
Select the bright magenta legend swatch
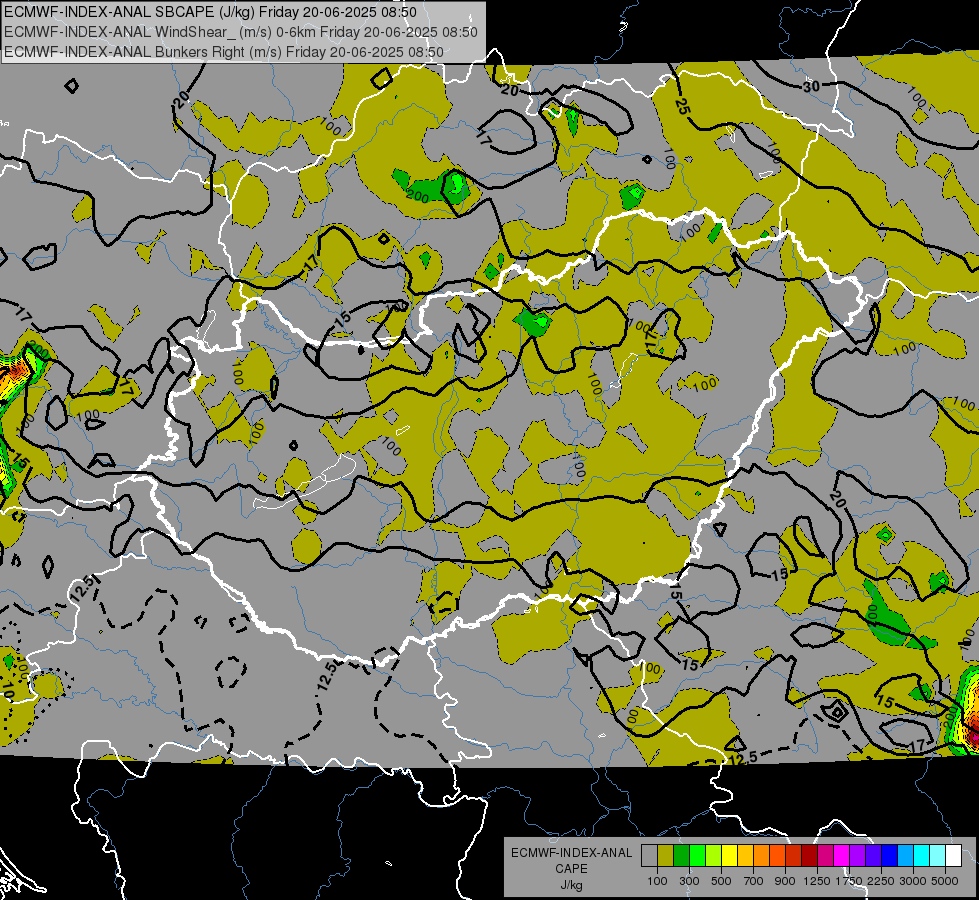click(842, 855)
